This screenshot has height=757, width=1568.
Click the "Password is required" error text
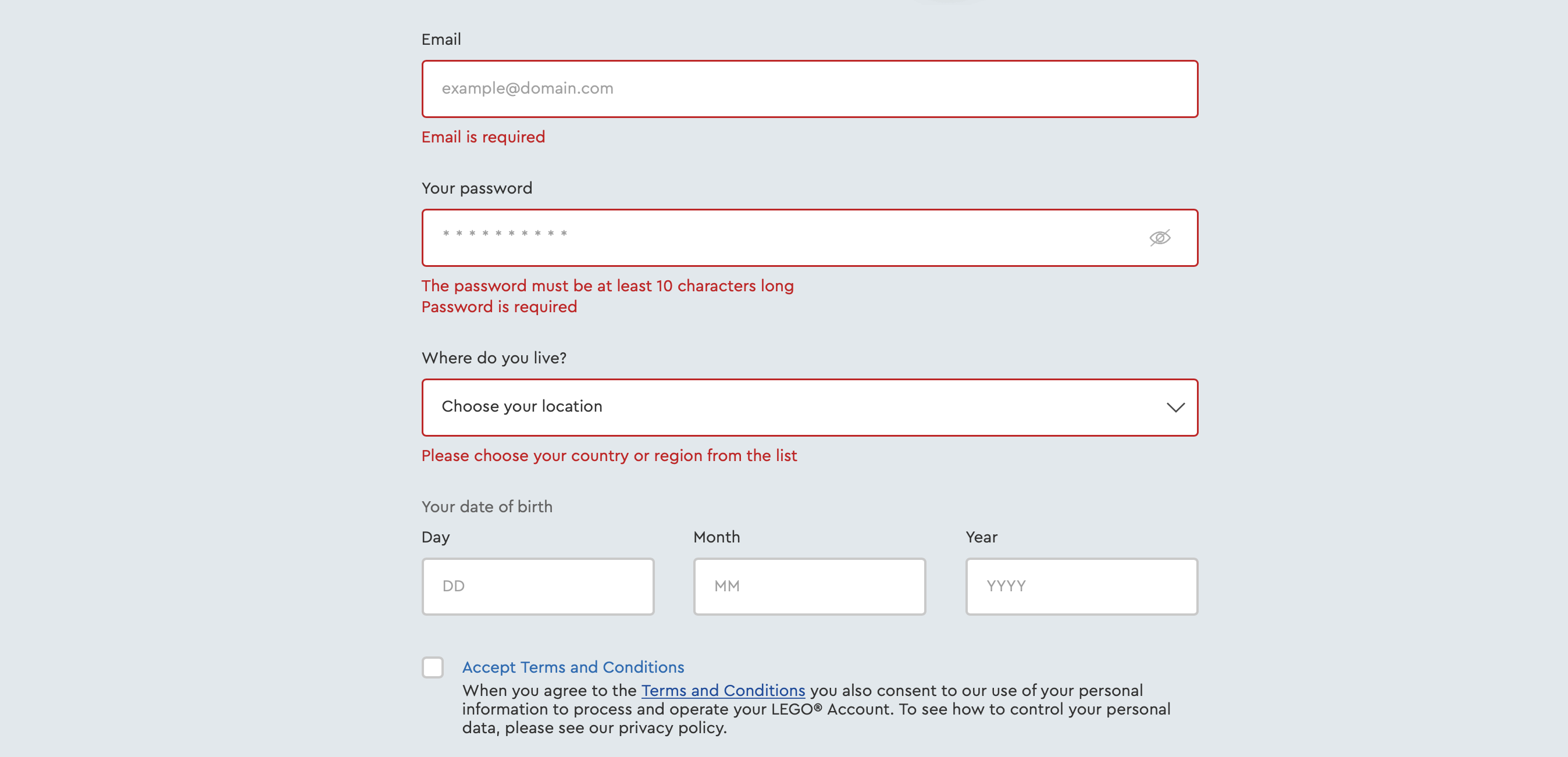point(498,306)
